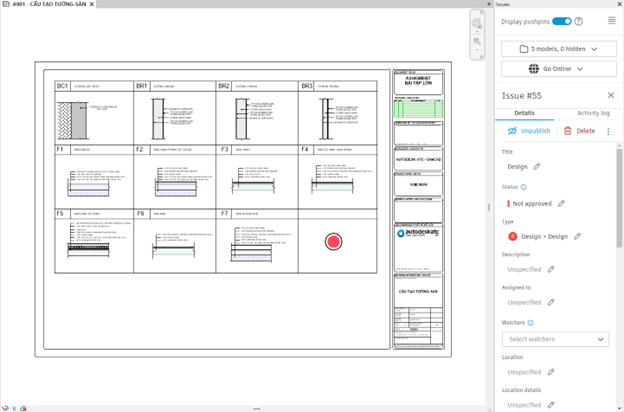
Task: Click the blue pin status bar icon
Action: click(14, 408)
